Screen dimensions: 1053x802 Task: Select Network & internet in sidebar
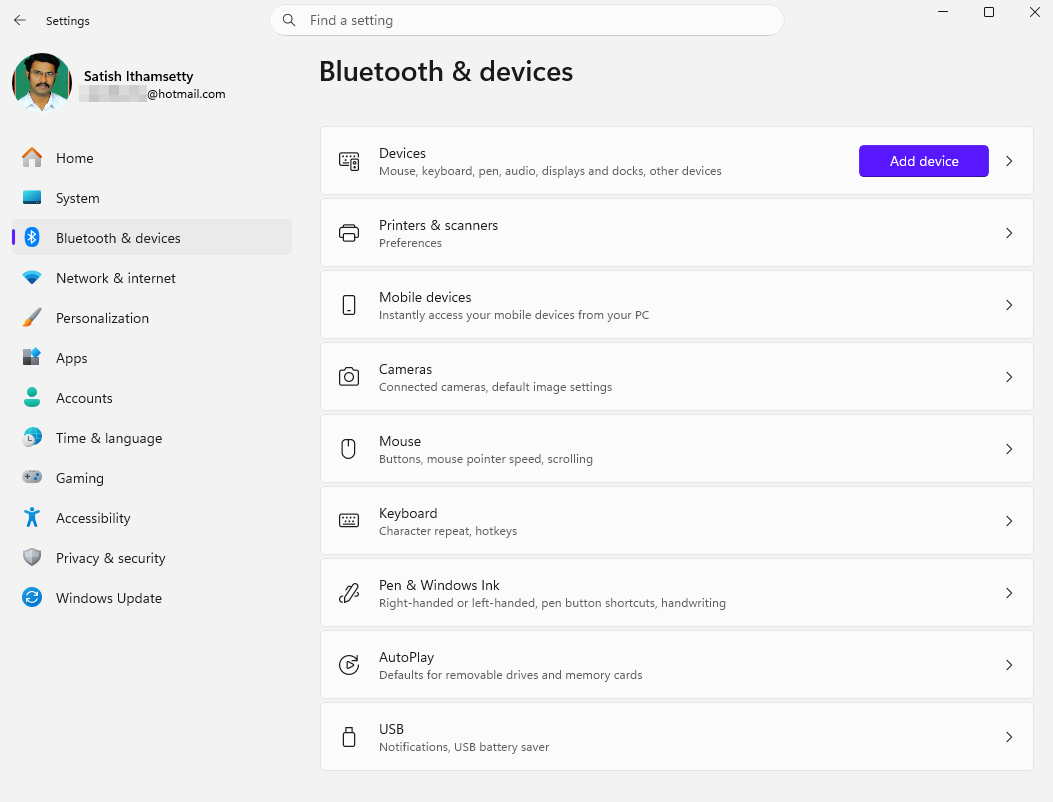pyautogui.click(x=152, y=277)
